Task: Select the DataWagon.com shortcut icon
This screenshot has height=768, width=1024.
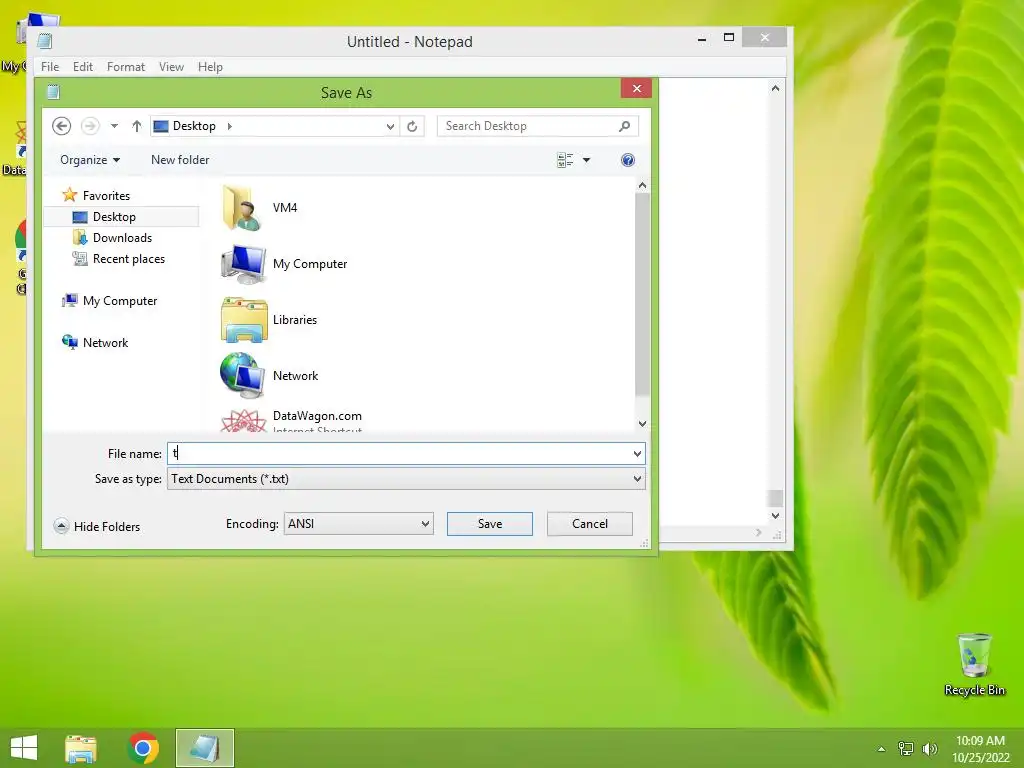Action: click(x=244, y=421)
